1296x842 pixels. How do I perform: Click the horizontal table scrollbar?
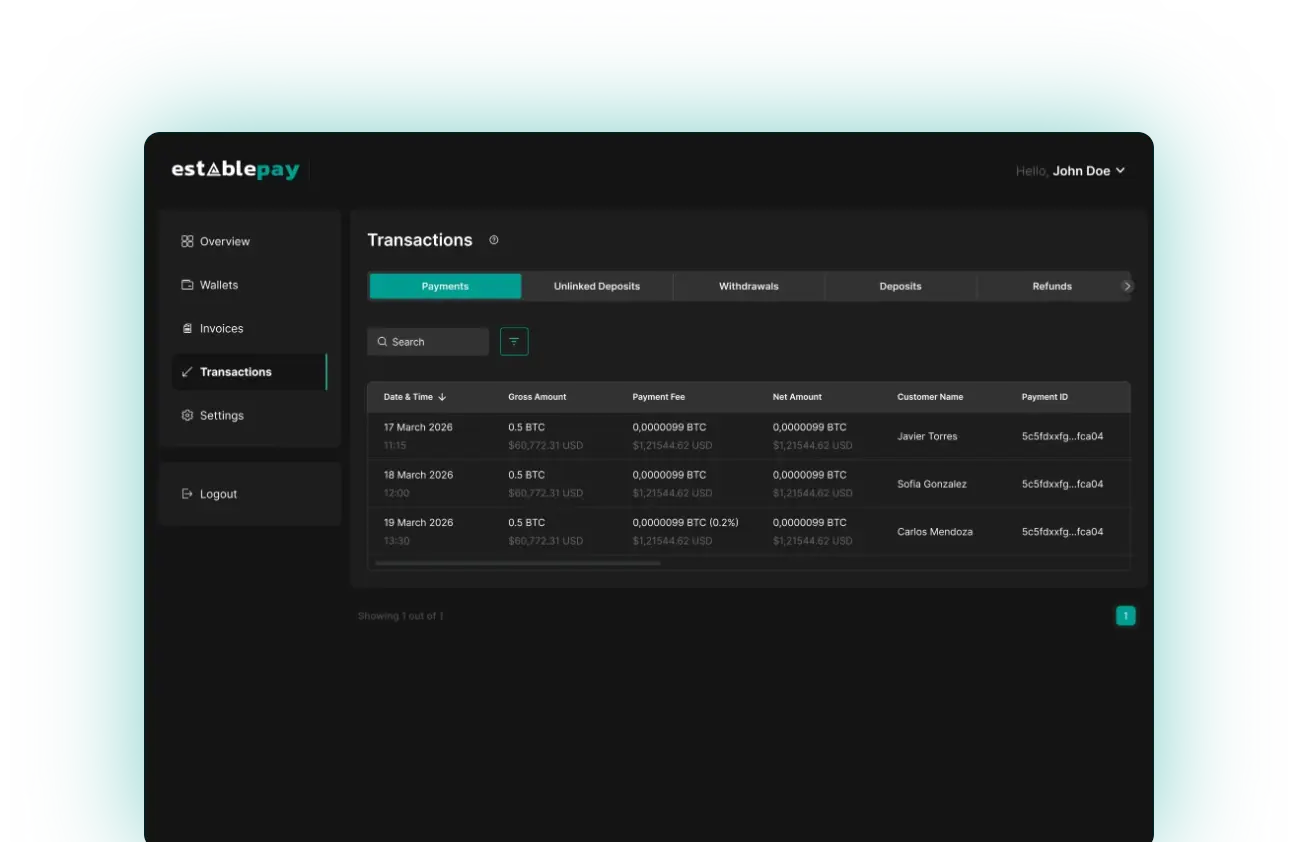point(518,564)
